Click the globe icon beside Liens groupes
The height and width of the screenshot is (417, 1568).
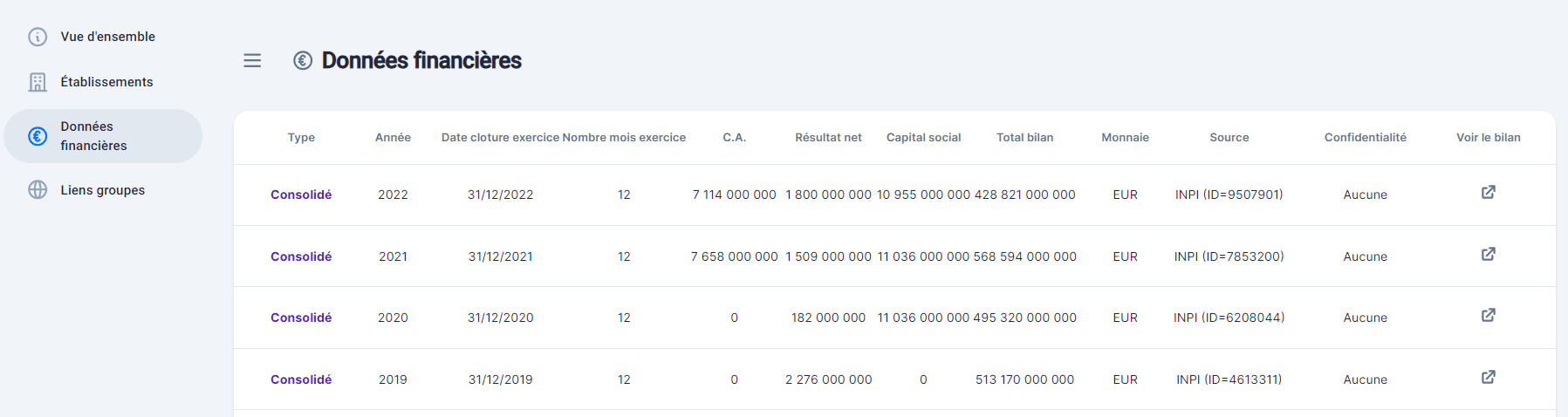pyautogui.click(x=38, y=190)
